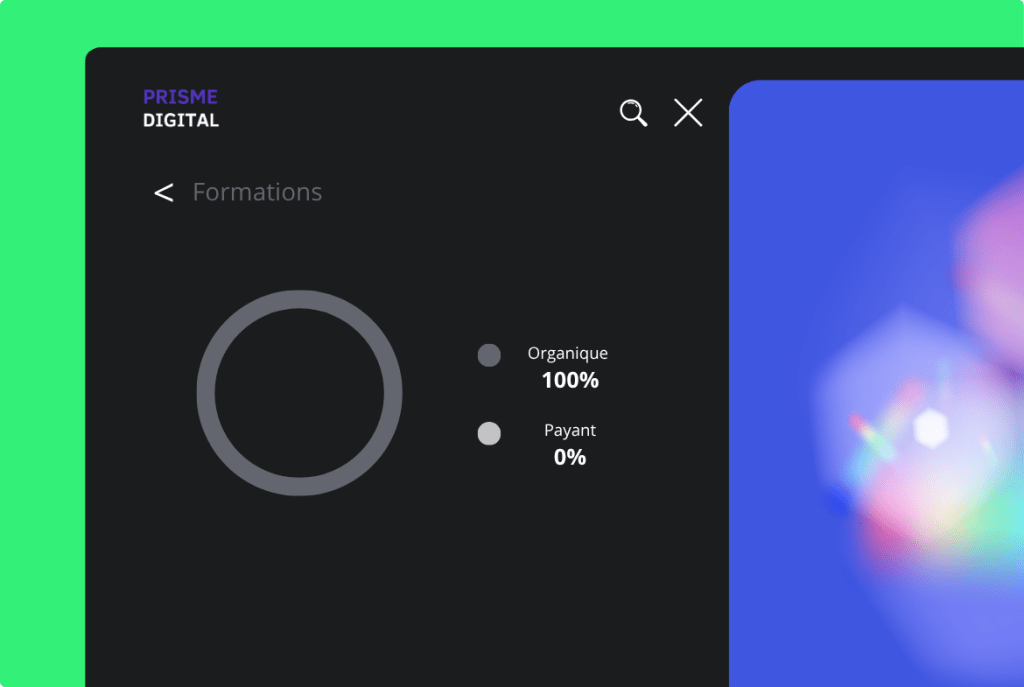1024x687 pixels.
Task: Click the Prisme Digital logo
Action: [x=181, y=108]
